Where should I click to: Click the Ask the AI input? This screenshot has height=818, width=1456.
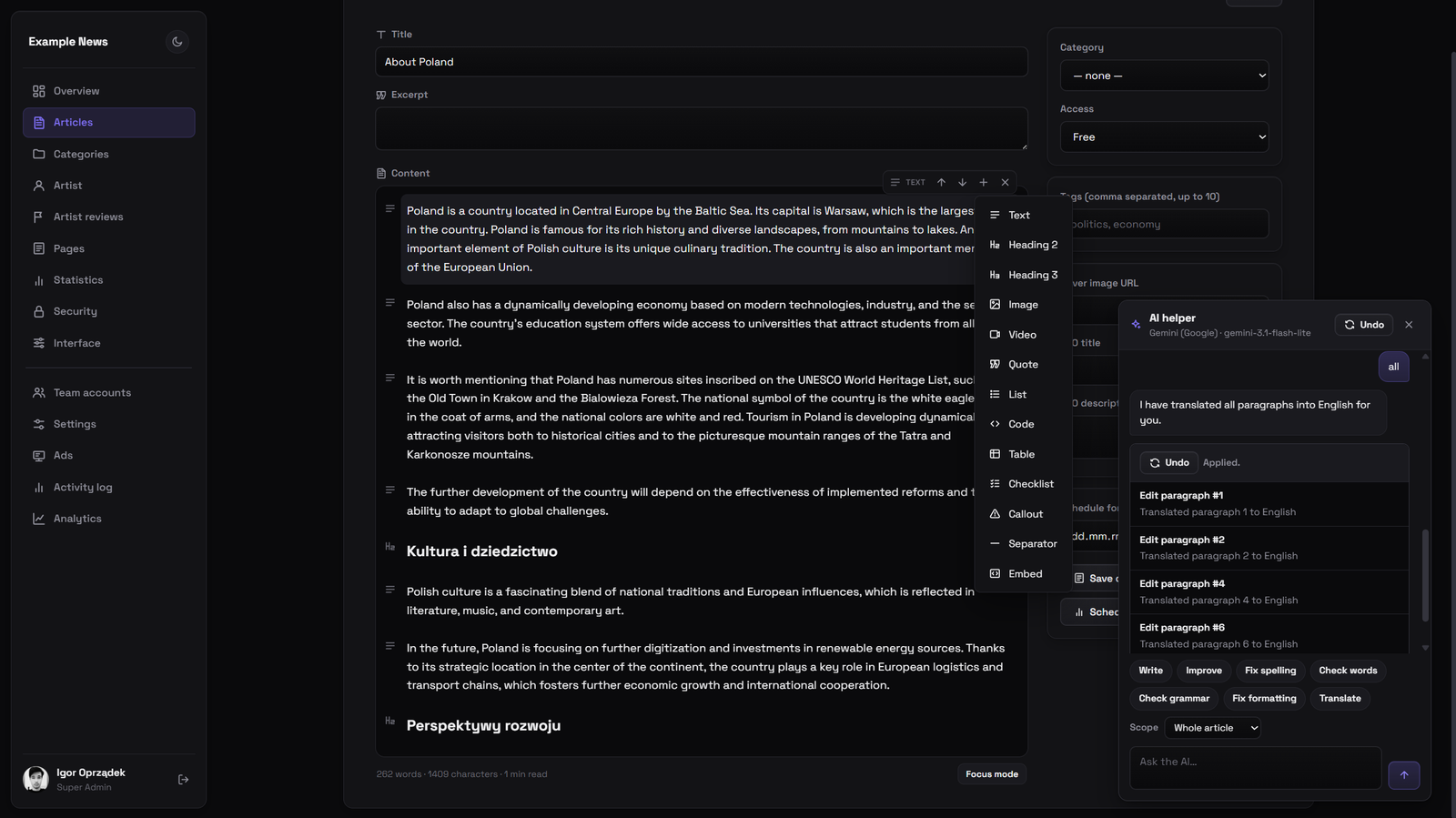(1255, 768)
